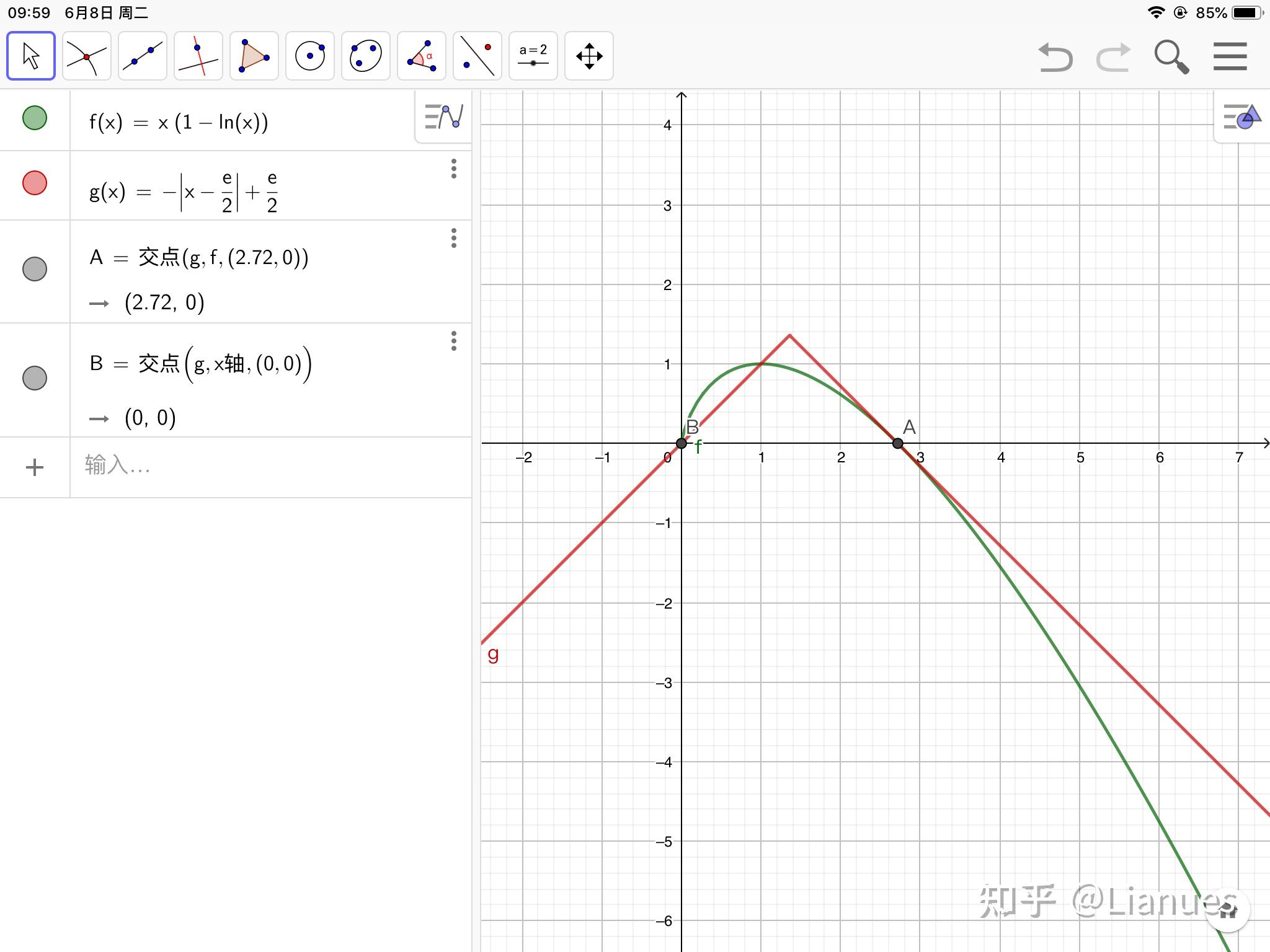Select the Reflect about line tool
This screenshot has height=952, width=1270.
[477, 56]
